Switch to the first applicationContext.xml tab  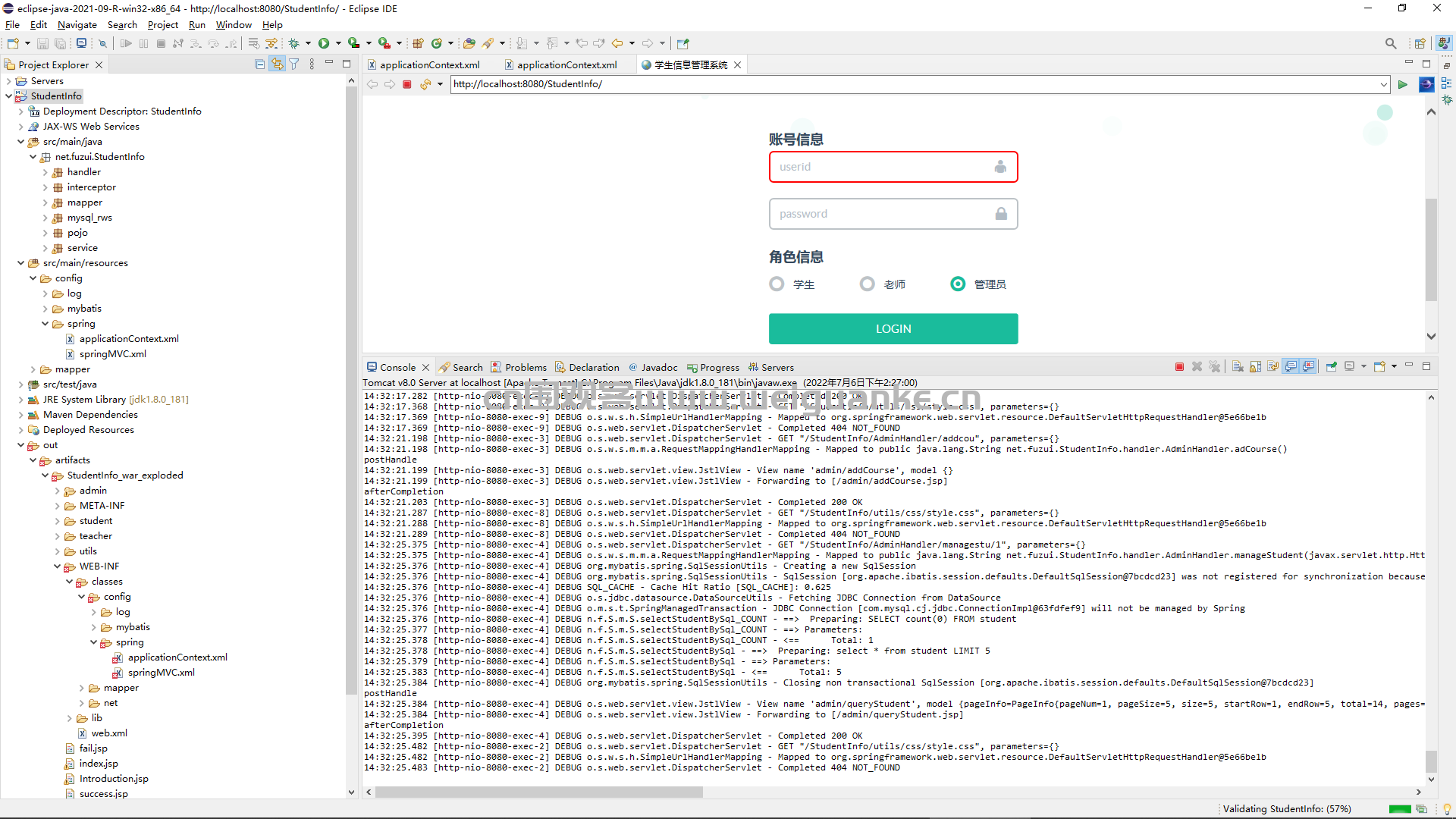click(x=424, y=64)
